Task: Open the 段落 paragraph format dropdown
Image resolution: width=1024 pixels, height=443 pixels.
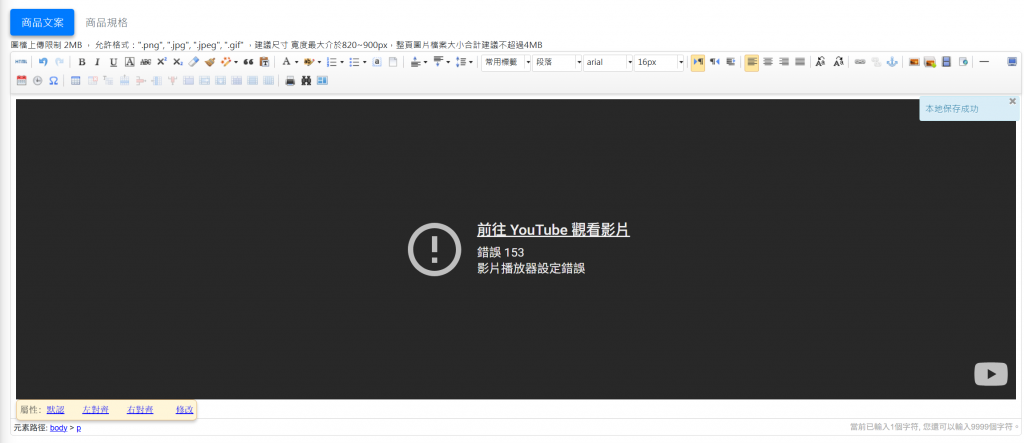Action: (x=557, y=62)
